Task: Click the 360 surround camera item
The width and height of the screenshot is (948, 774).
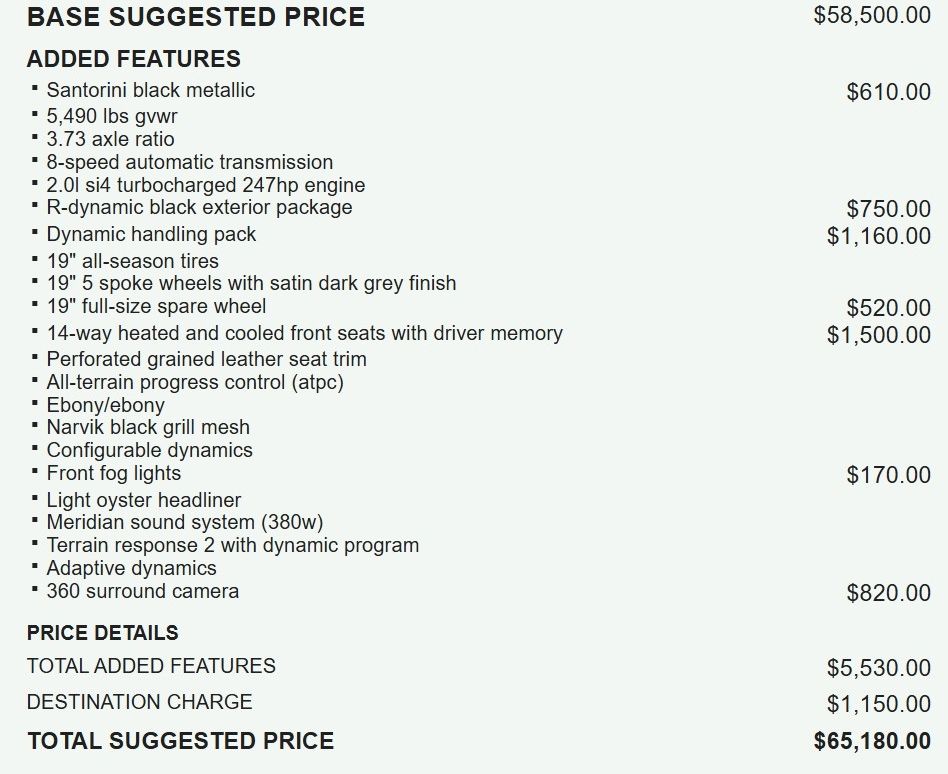Action: [x=142, y=591]
